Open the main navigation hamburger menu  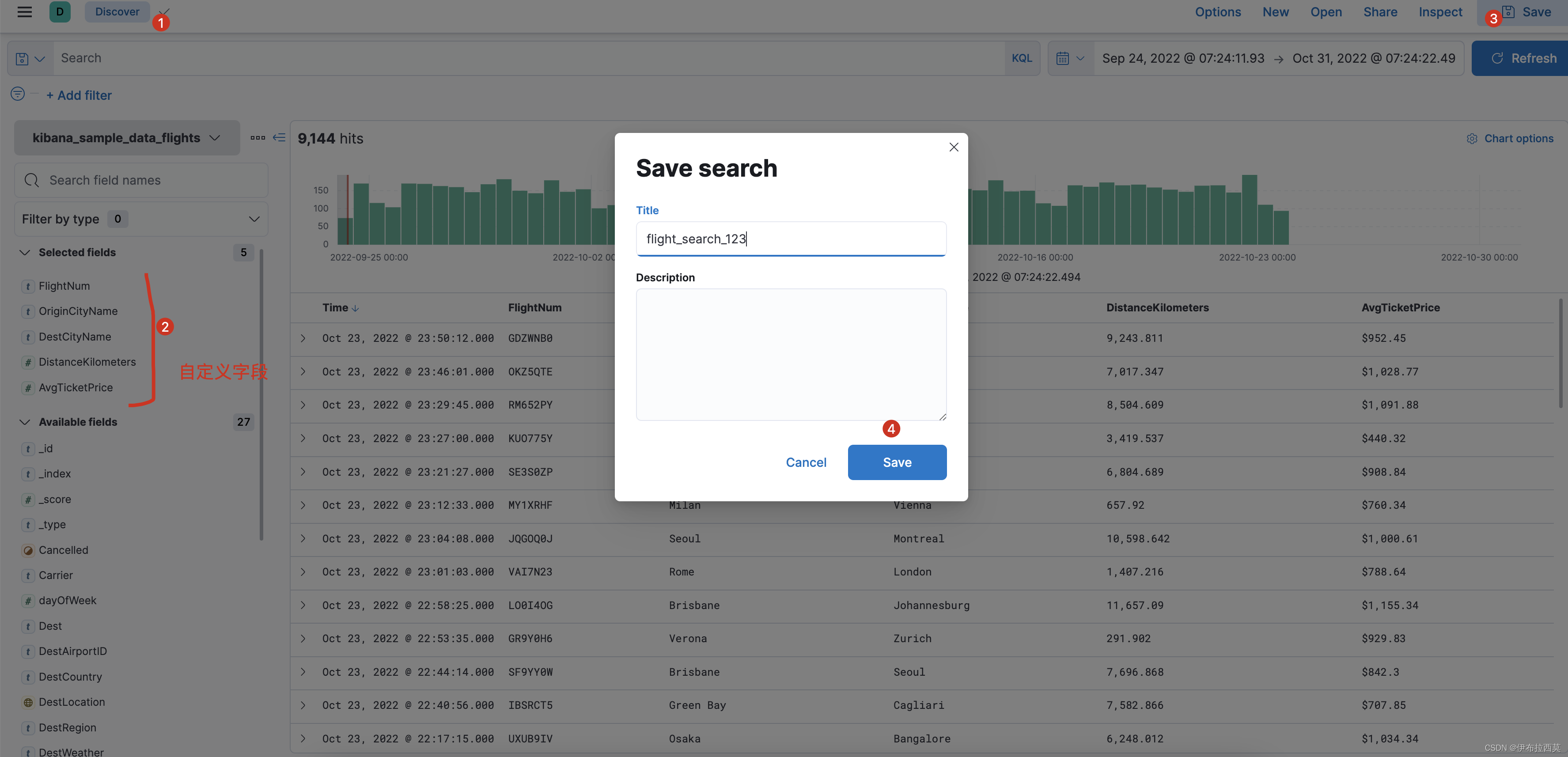pos(24,11)
